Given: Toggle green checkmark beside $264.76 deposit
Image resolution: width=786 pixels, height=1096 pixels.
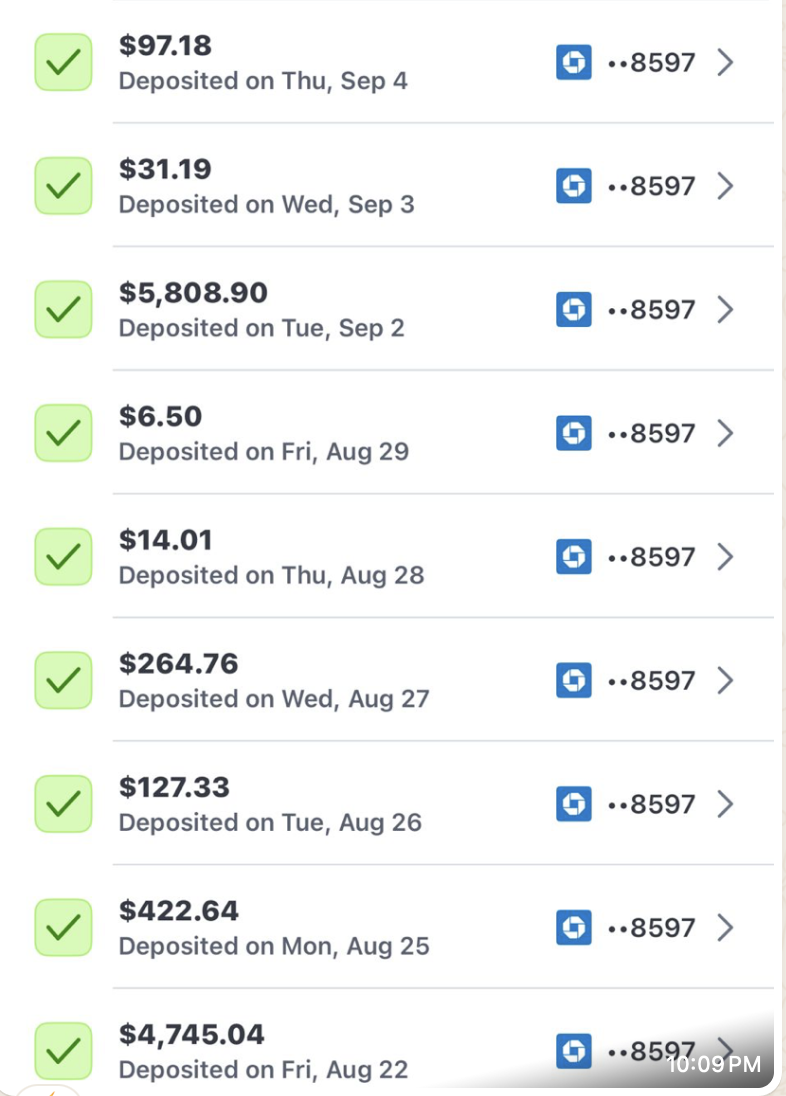Looking at the screenshot, I should [x=64, y=681].
